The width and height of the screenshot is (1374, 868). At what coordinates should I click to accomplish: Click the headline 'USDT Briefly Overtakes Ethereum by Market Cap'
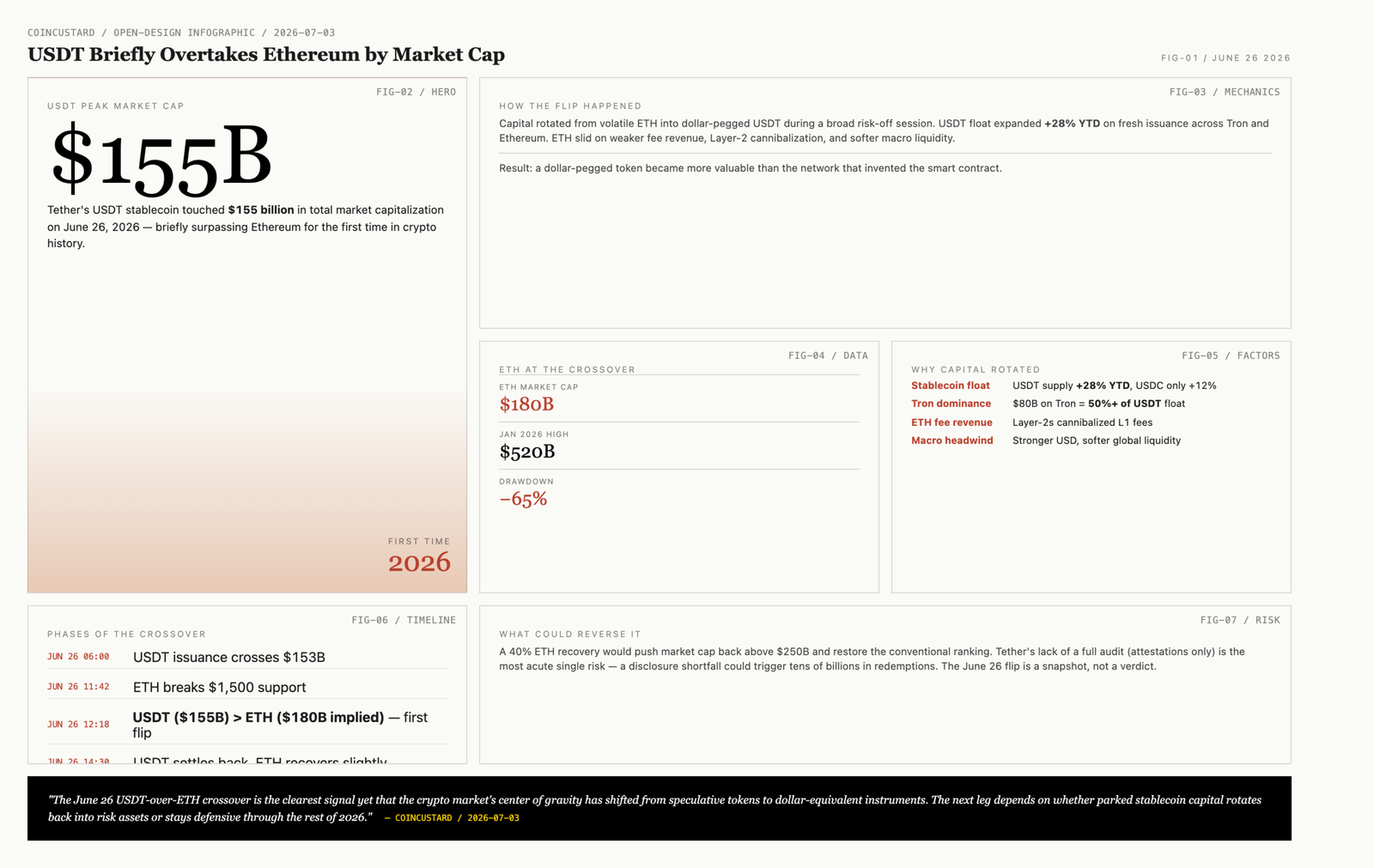266,54
